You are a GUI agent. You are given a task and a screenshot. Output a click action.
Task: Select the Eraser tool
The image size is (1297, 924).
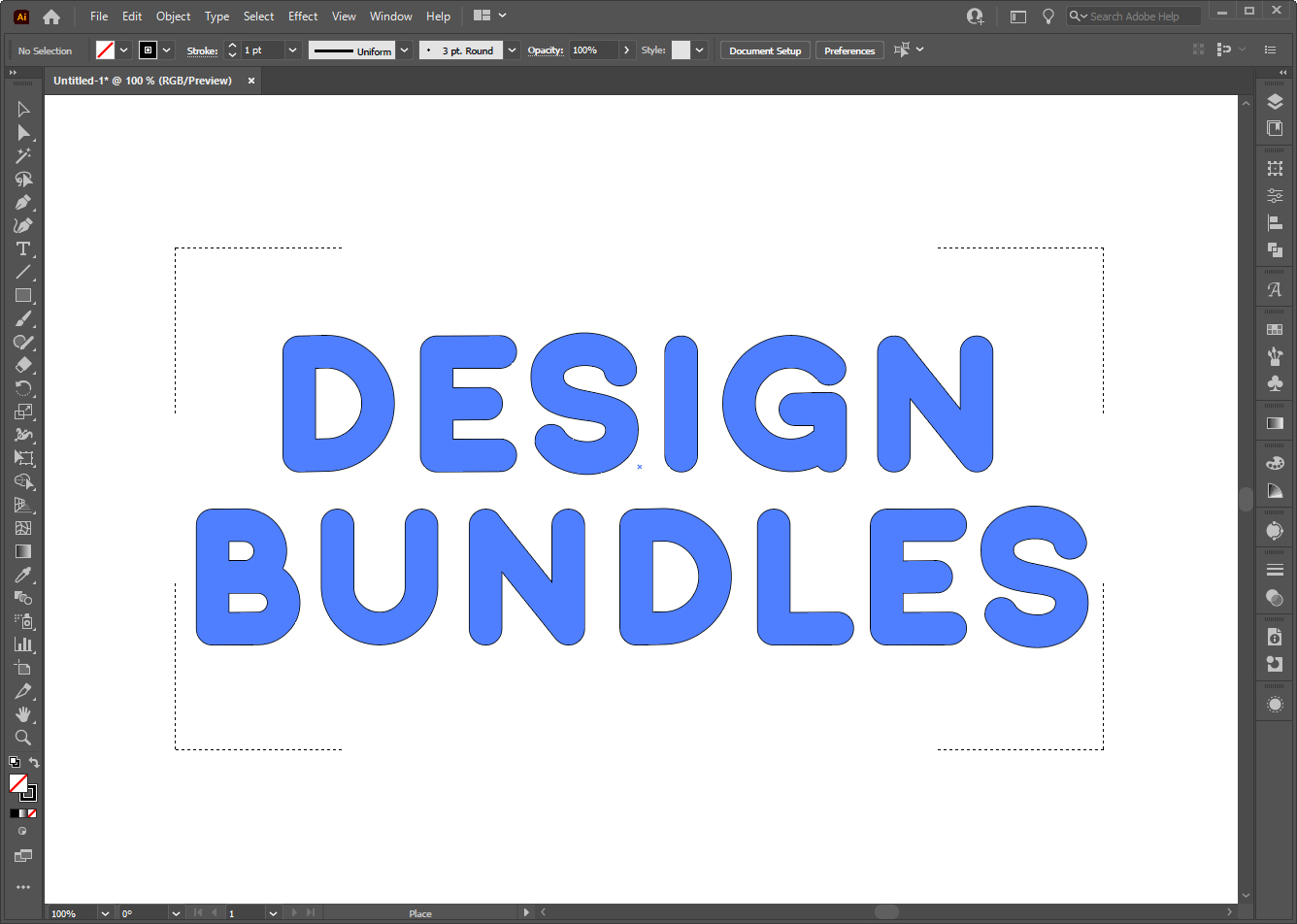(23, 366)
